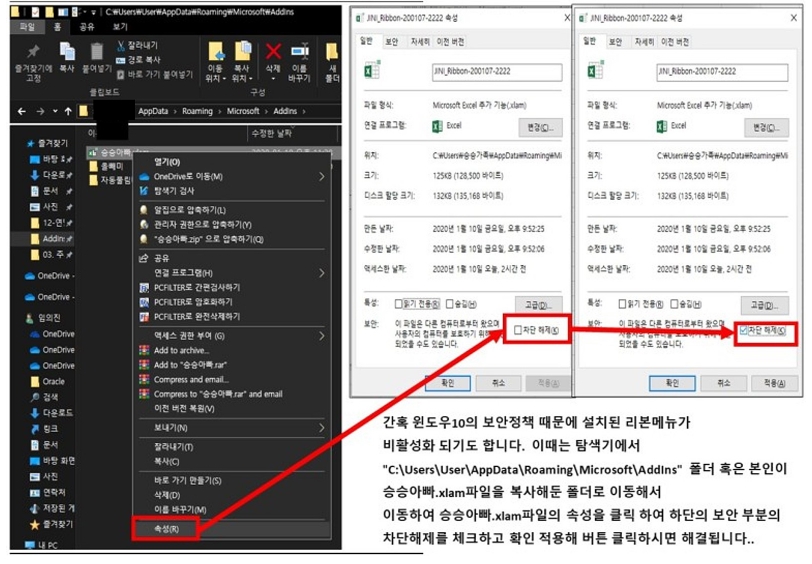The width and height of the screenshot is (812, 564).
Task: Click AppData in the address breadcrumb
Action: pyautogui.click(x=153, y=111)
